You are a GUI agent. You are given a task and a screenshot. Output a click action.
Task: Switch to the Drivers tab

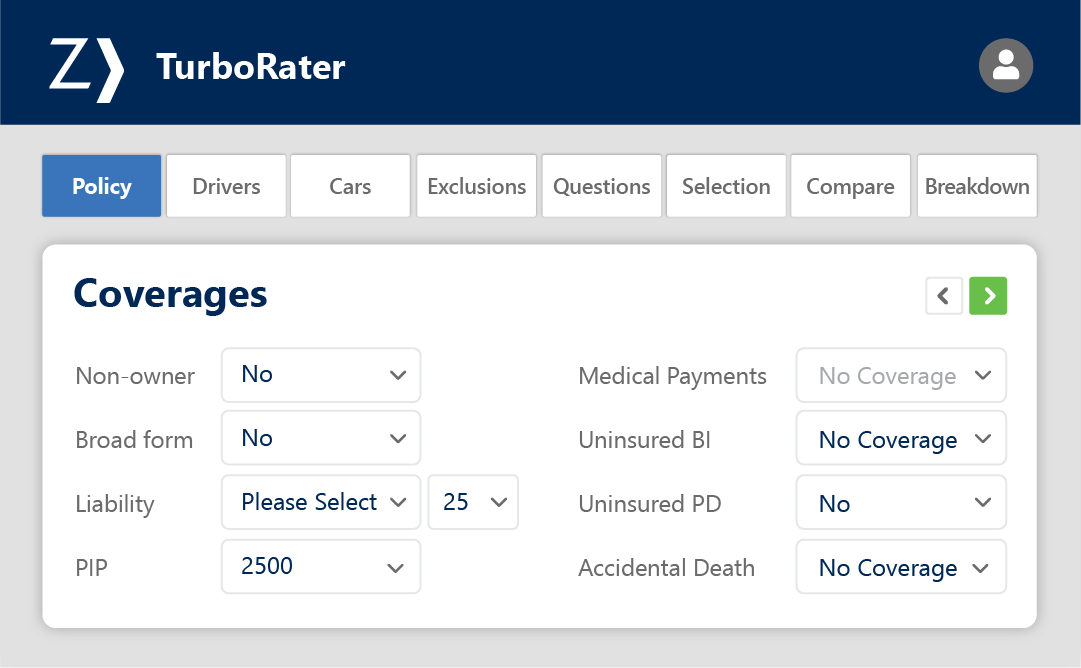tap(226, 185)
